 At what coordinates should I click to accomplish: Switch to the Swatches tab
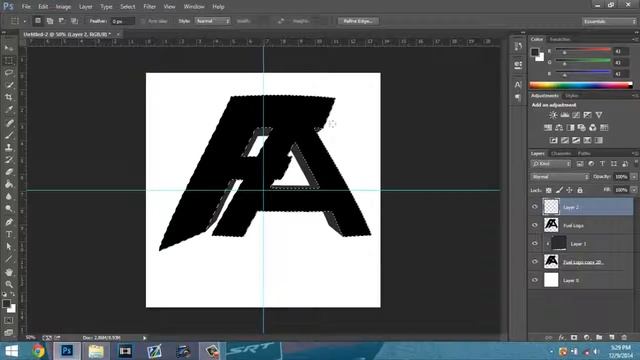point(560,39)
